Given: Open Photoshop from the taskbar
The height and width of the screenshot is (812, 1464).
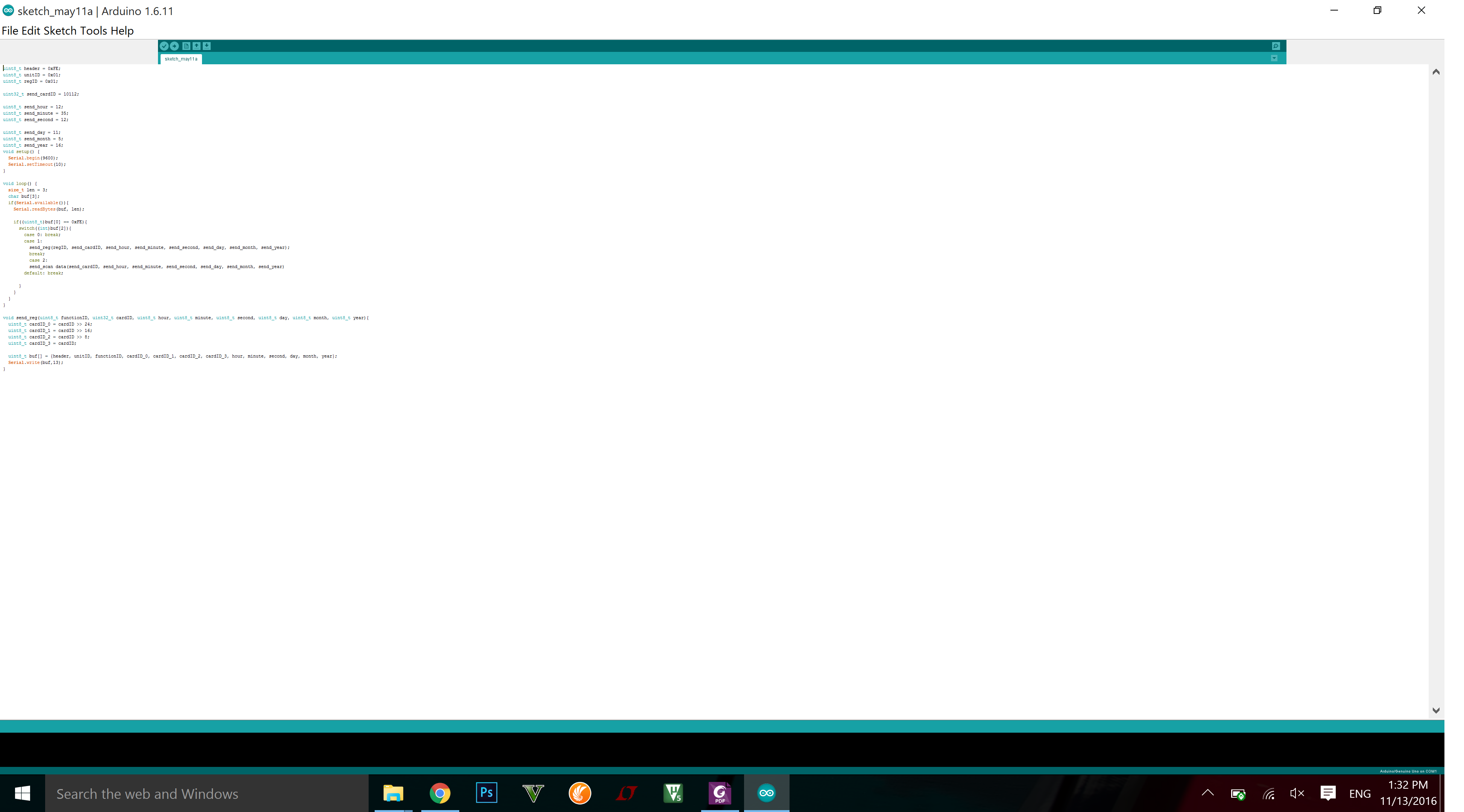Looking at the screenshot, I should tap(486, 793).
